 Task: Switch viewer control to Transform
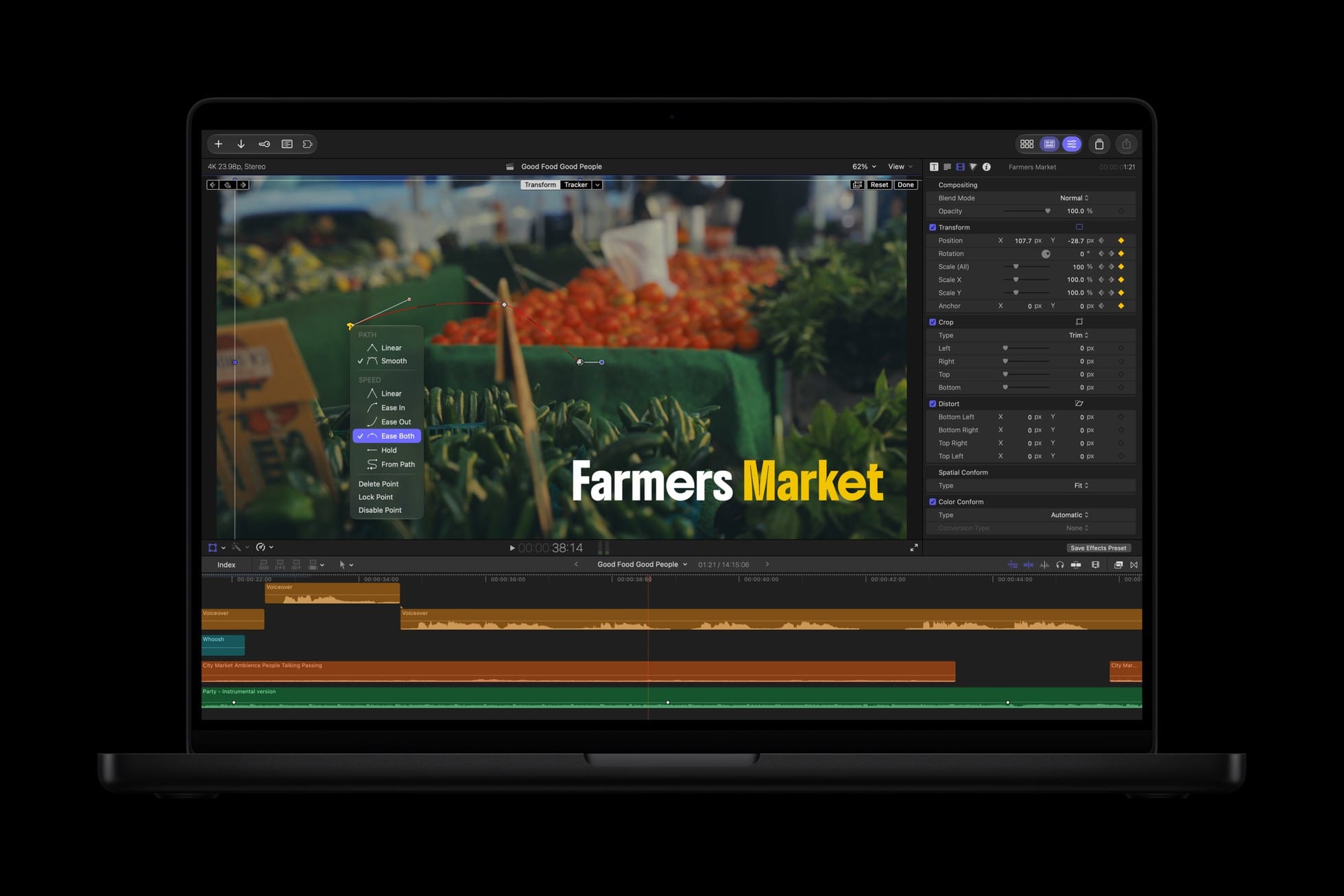coord(540,185)
